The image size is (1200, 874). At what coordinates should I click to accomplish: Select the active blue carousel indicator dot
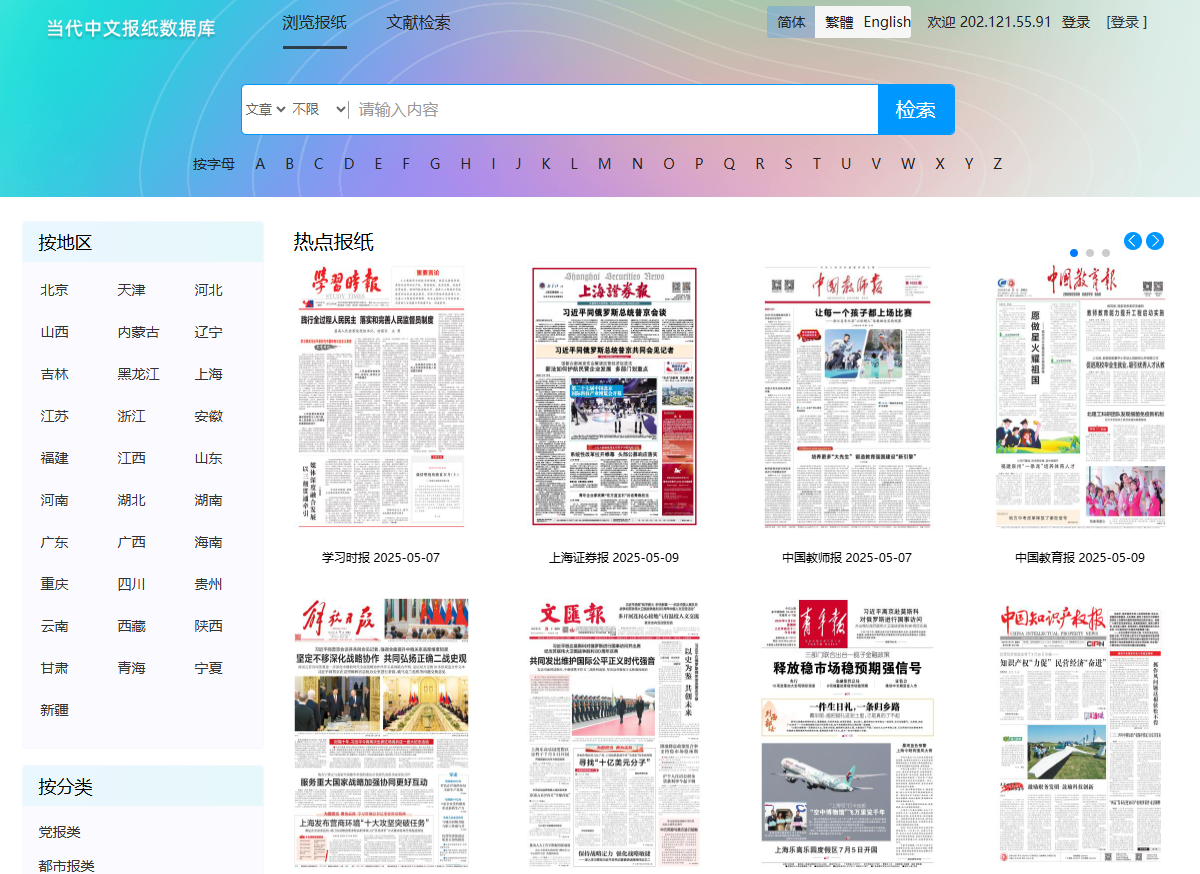click(x=1074, y=253)
